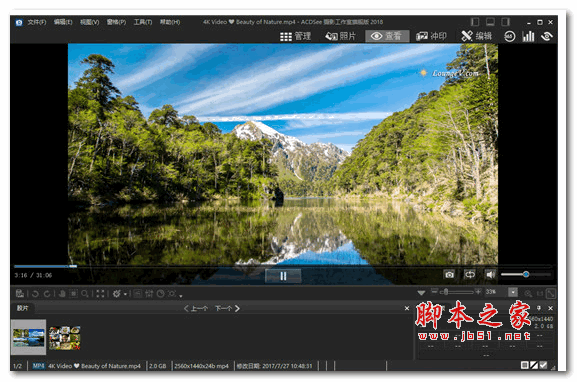
Task: Click the 2.0 GB size in status bar
Action: [x=157, y=366]
